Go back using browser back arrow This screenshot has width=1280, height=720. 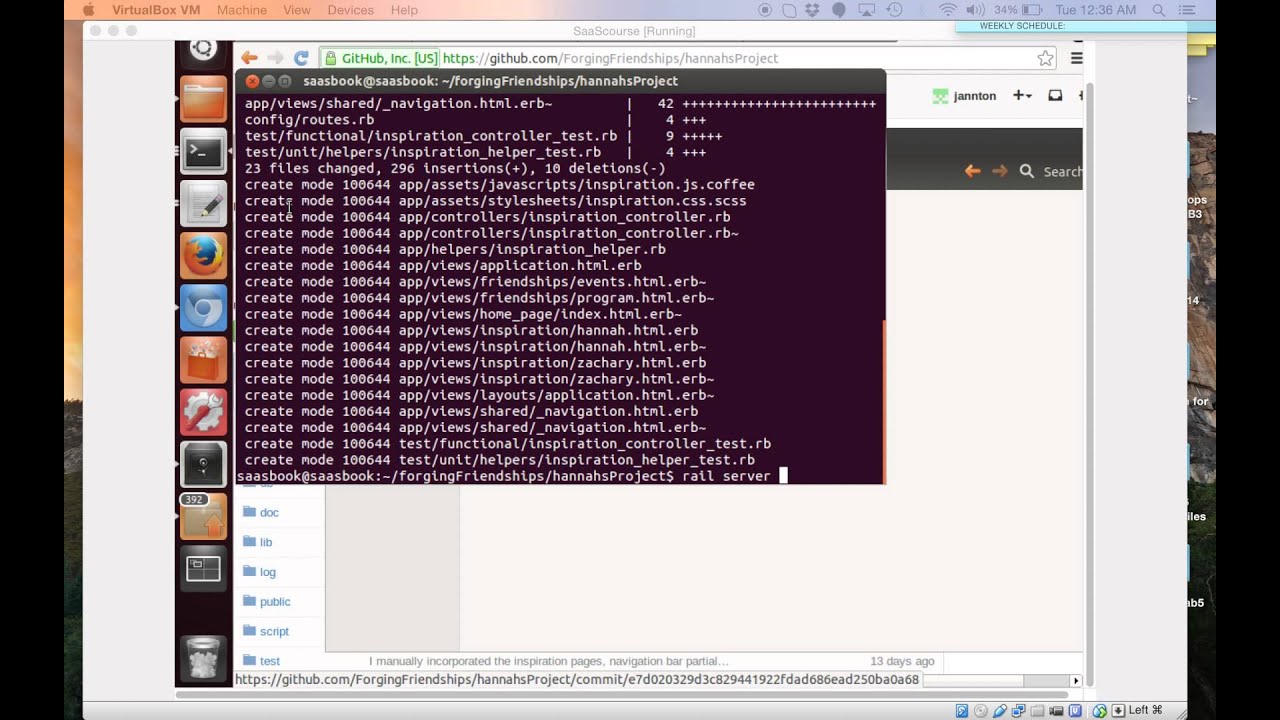click(x=249, y=58)
